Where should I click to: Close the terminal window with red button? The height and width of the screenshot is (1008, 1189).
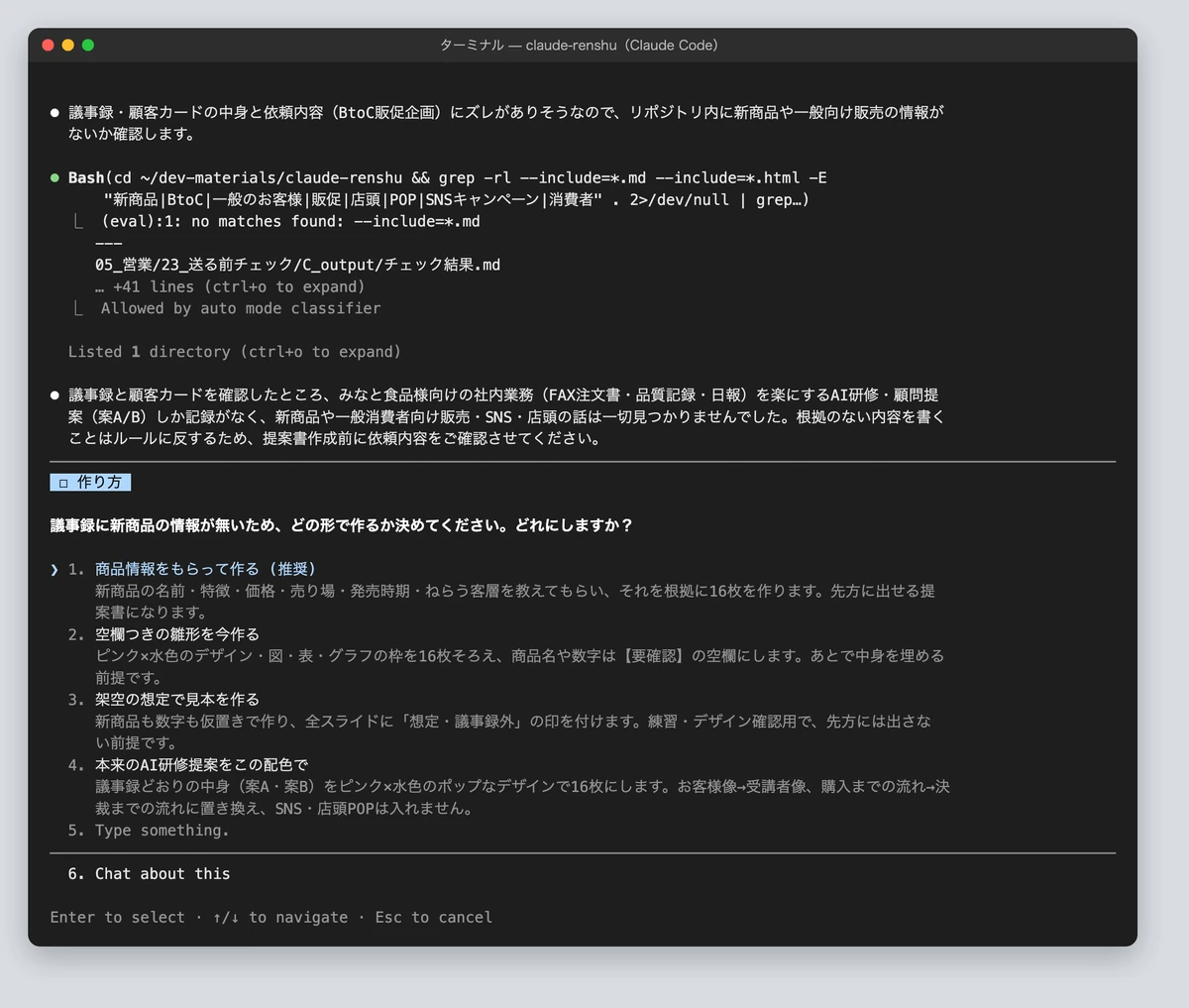pyautogui.click(x=48, y=45)
